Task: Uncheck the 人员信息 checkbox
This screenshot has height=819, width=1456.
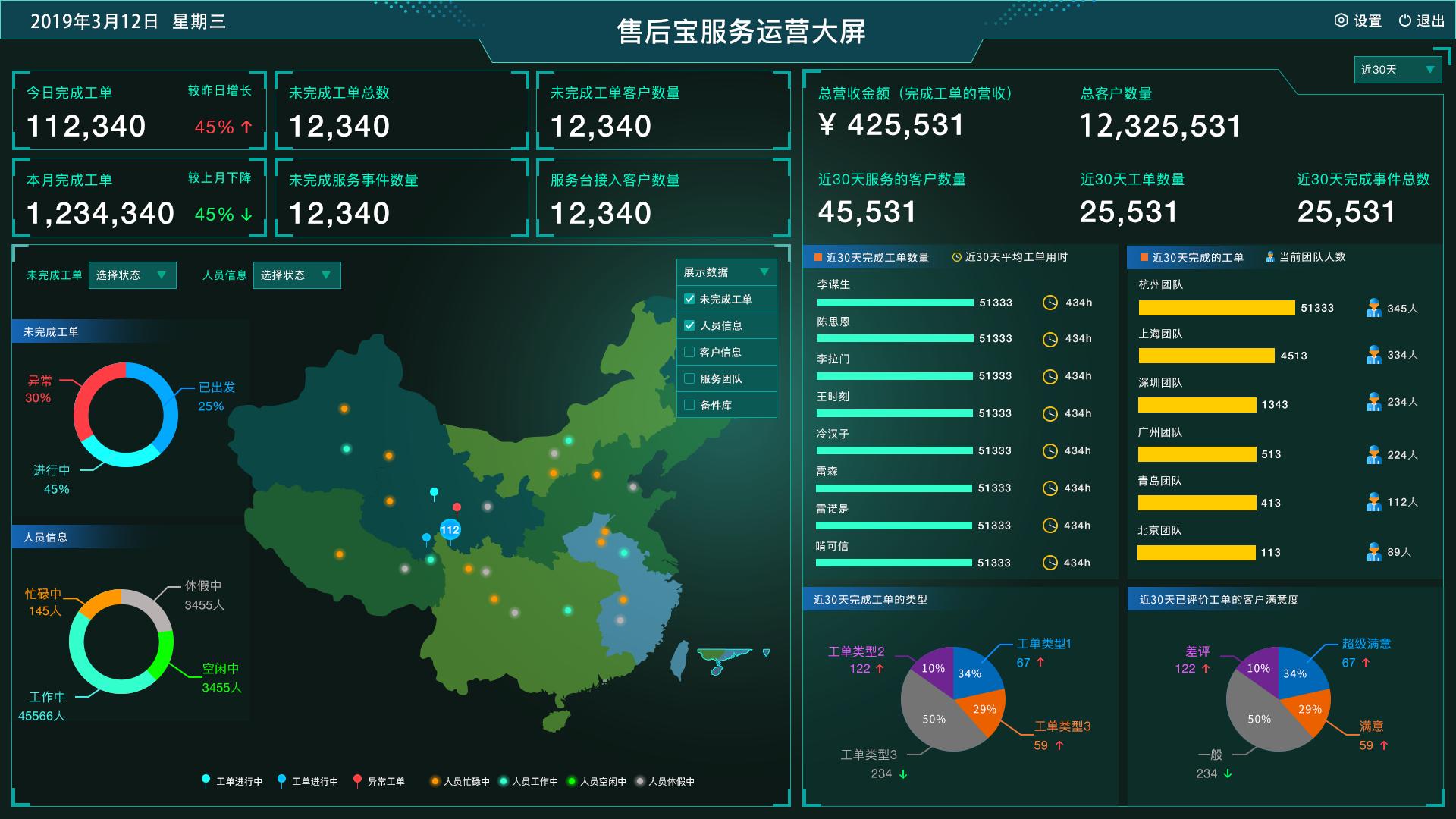Action: click(689, 325)
